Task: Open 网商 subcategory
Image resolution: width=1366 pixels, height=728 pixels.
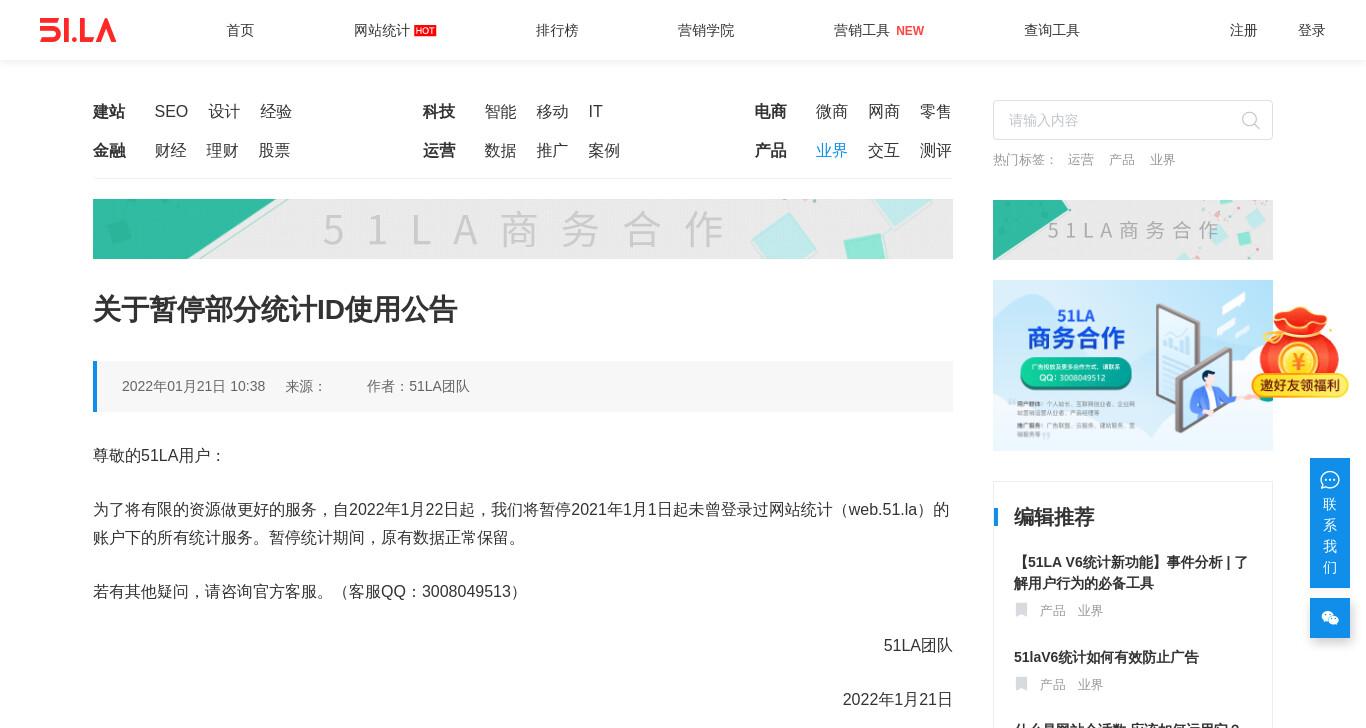Action: (x=884, y=112)
